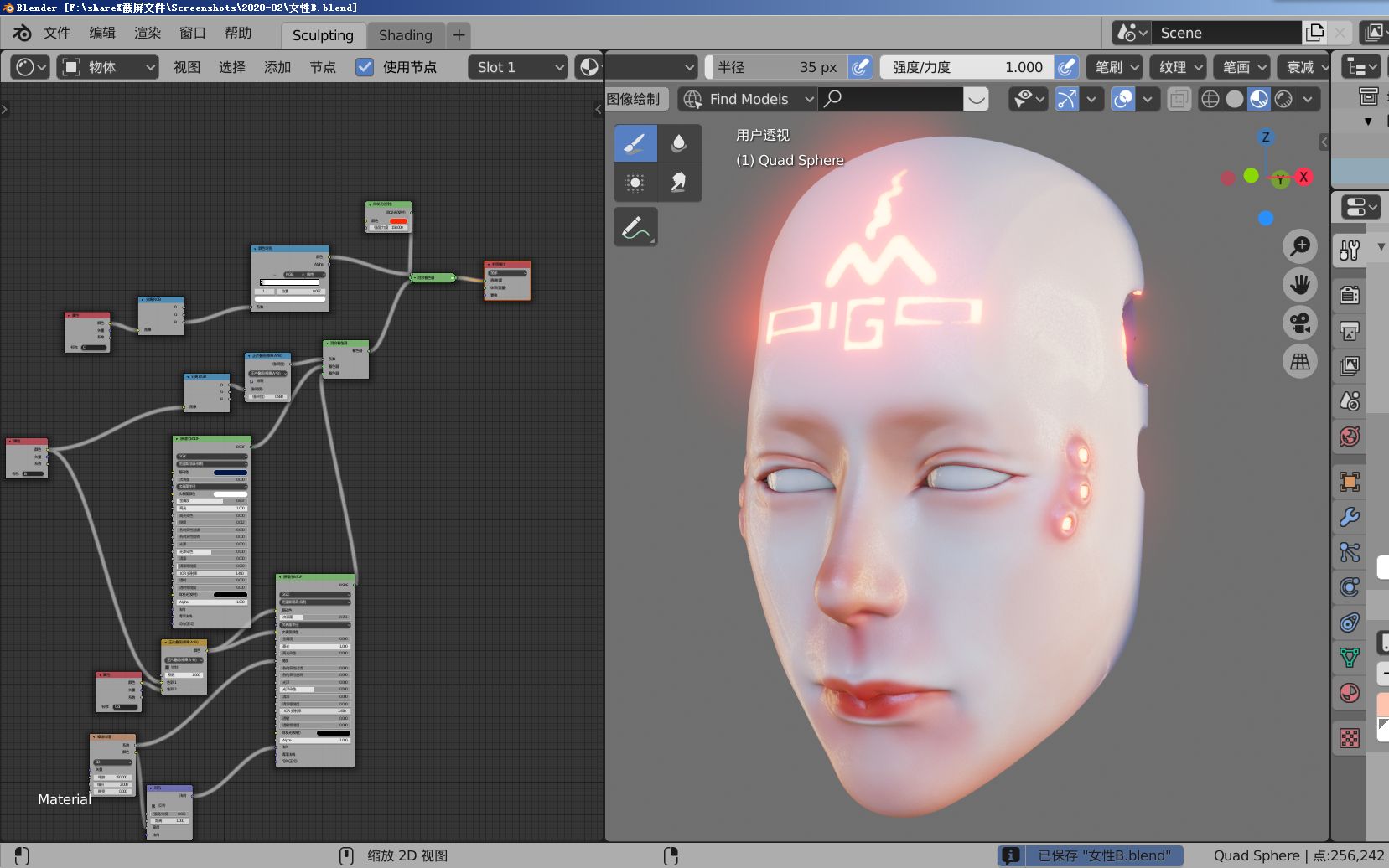Click the viewport zoom magnifier icon

tap(1300, 245)
